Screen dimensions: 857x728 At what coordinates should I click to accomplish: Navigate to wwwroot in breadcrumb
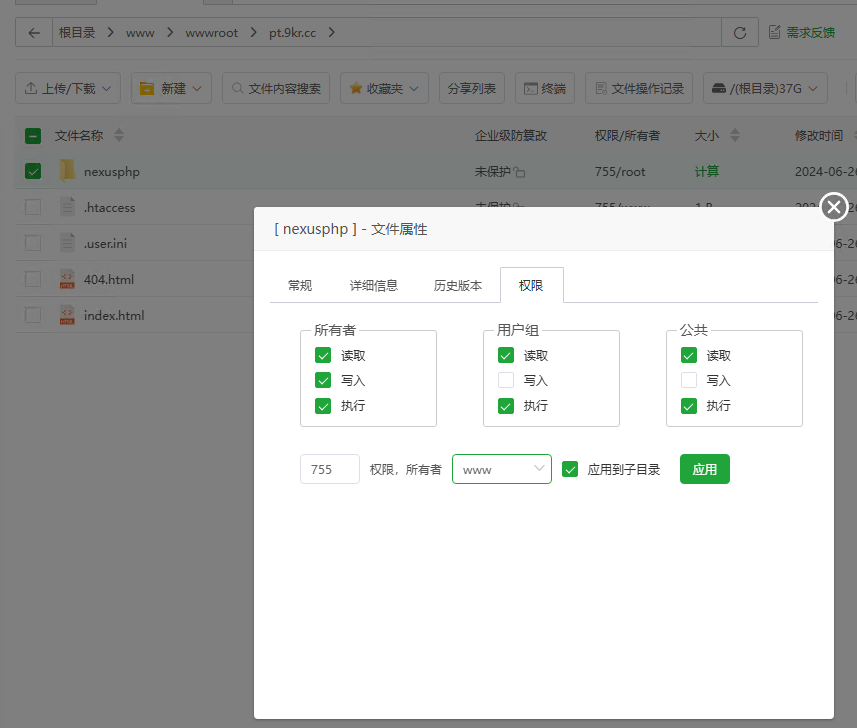tap(212, 33)
